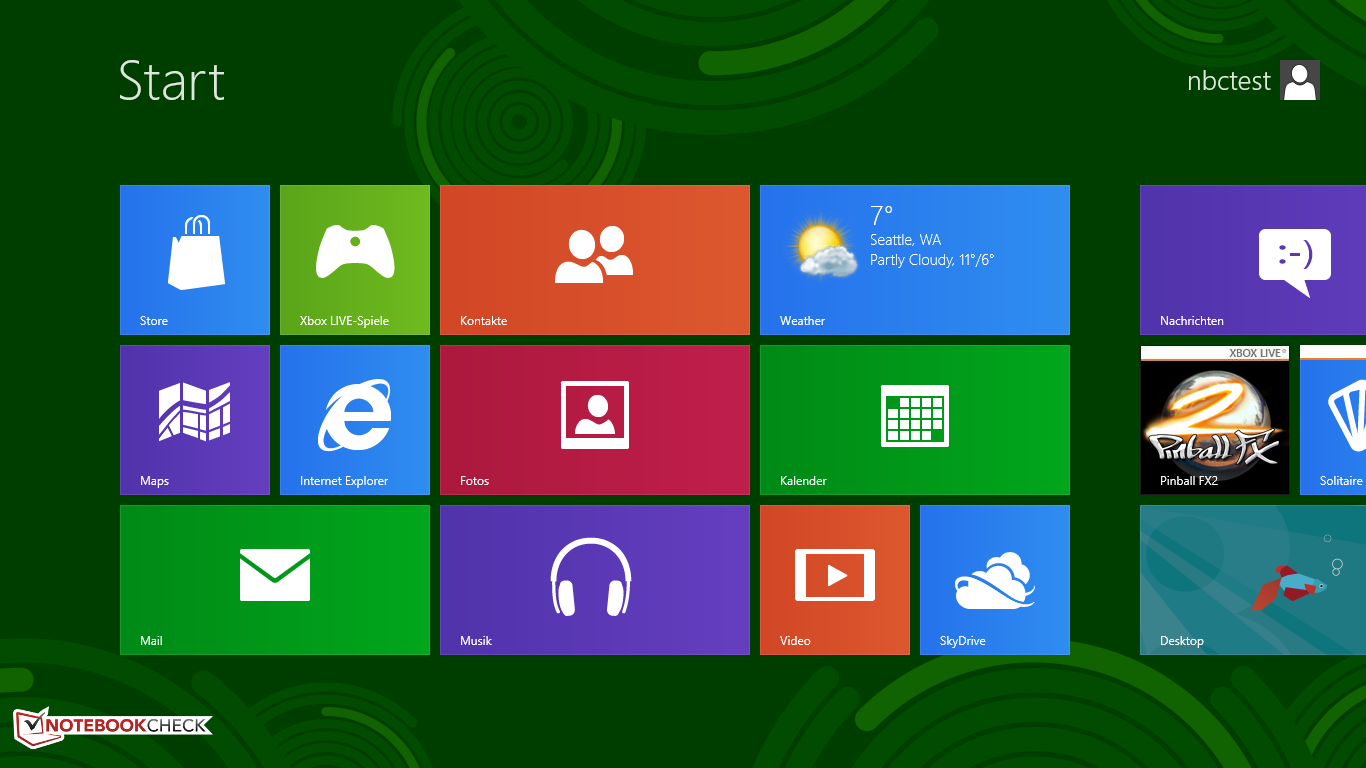Open the Kontakte people tile

(x=595, y=260)
